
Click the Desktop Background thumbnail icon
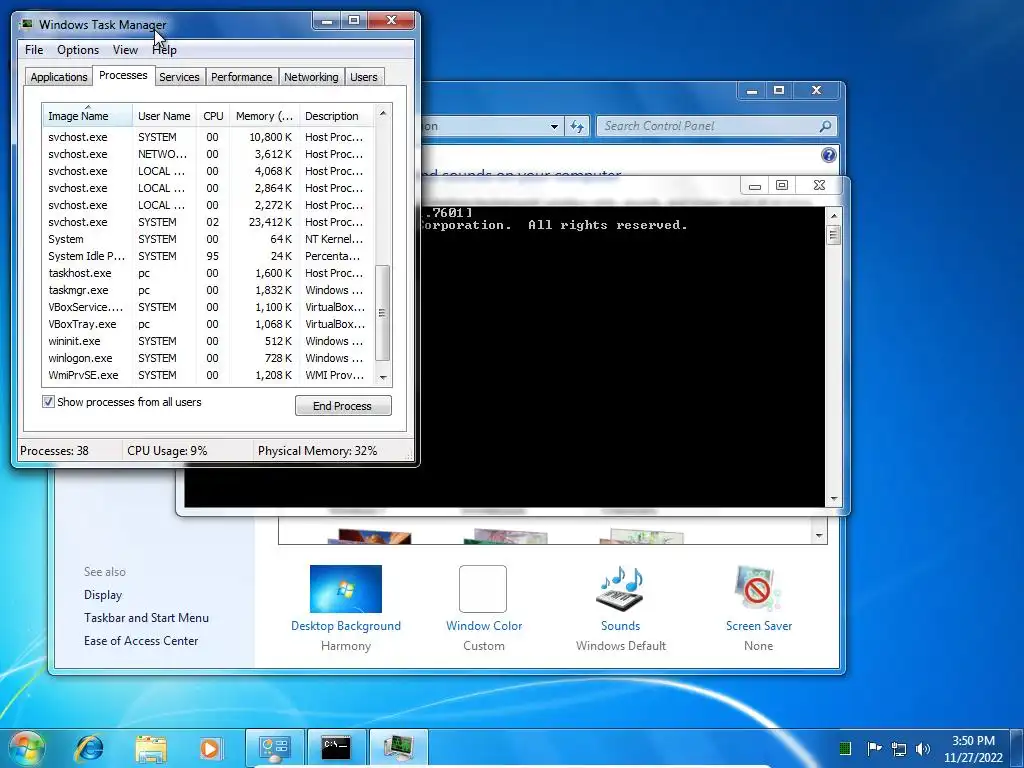(345, 588)
